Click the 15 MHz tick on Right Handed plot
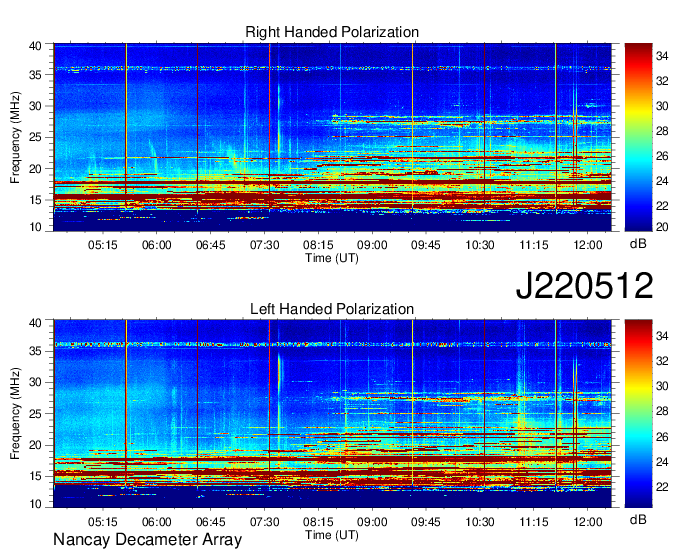The height and width of the screenshot is (552, 680). pyautogui.click(x=36, y=200)
